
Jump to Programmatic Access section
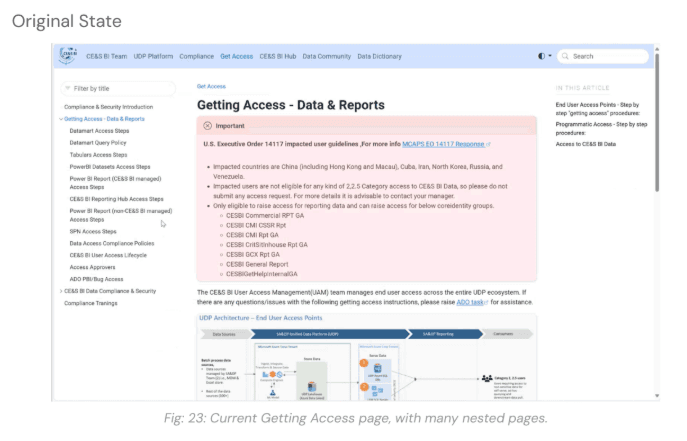click(x=601, y=128)
